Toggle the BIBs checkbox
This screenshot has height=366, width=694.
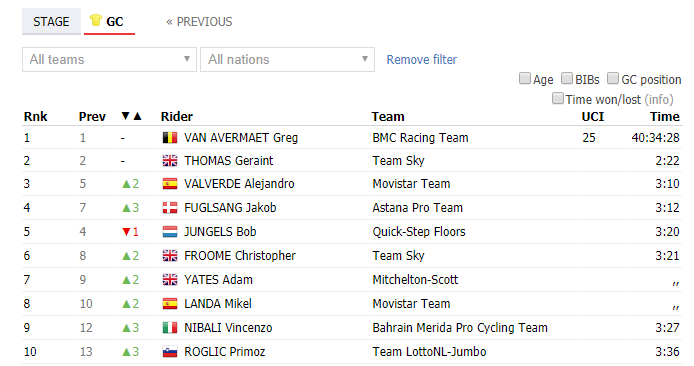tap(567, 78)
